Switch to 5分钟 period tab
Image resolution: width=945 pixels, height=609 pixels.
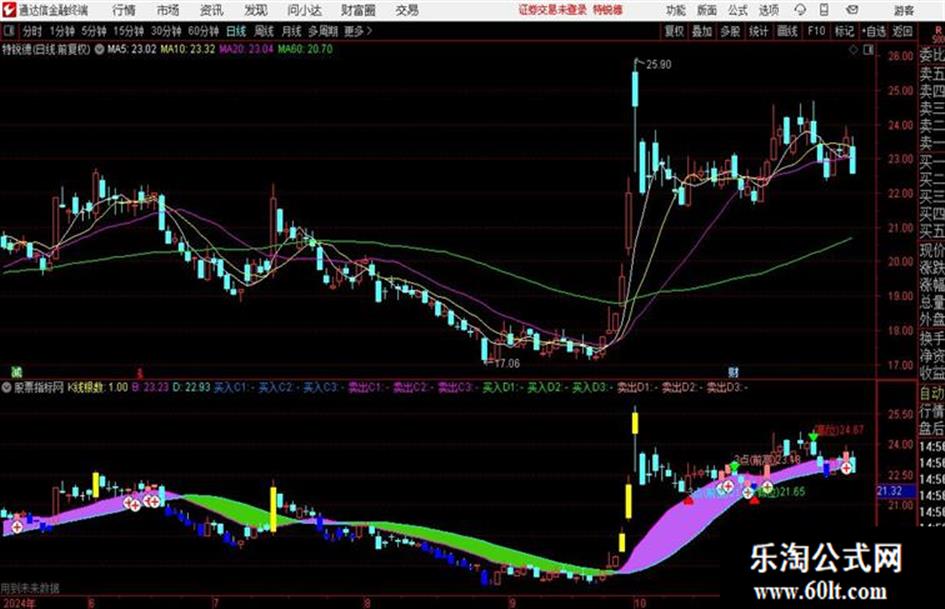pyautogui.click(x=94, y=31)
